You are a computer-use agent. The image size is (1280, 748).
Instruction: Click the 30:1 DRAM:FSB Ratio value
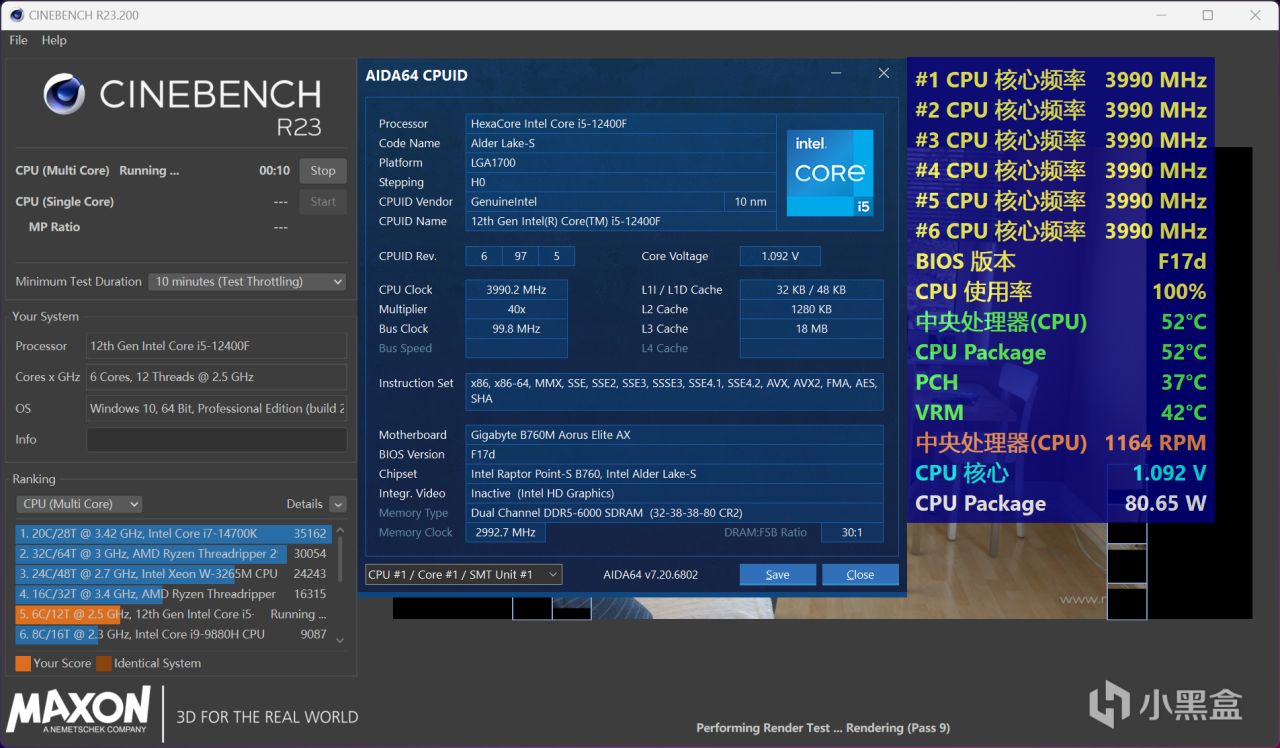pyautogui.click(x=852, y=533)
